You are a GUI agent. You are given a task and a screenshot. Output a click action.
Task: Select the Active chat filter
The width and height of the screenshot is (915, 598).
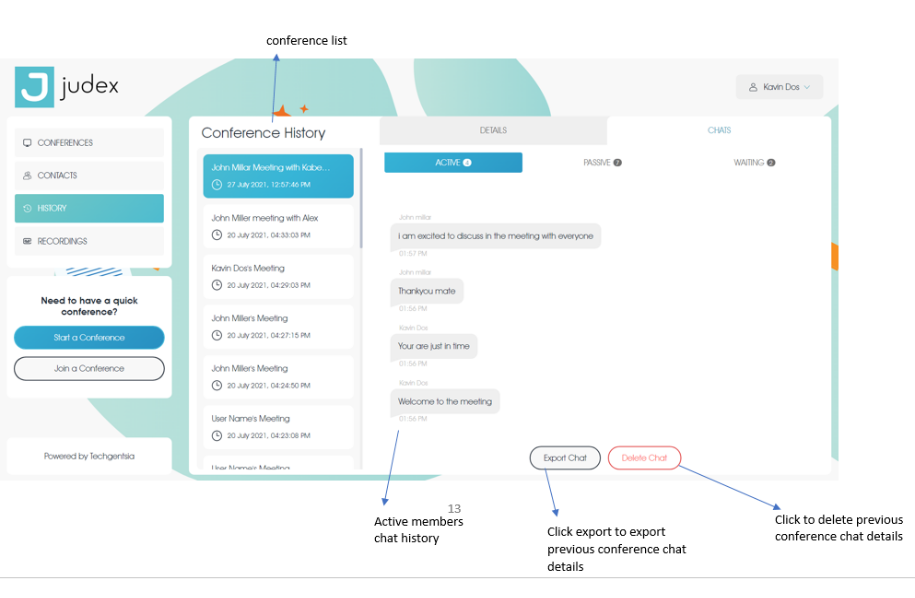453,162
